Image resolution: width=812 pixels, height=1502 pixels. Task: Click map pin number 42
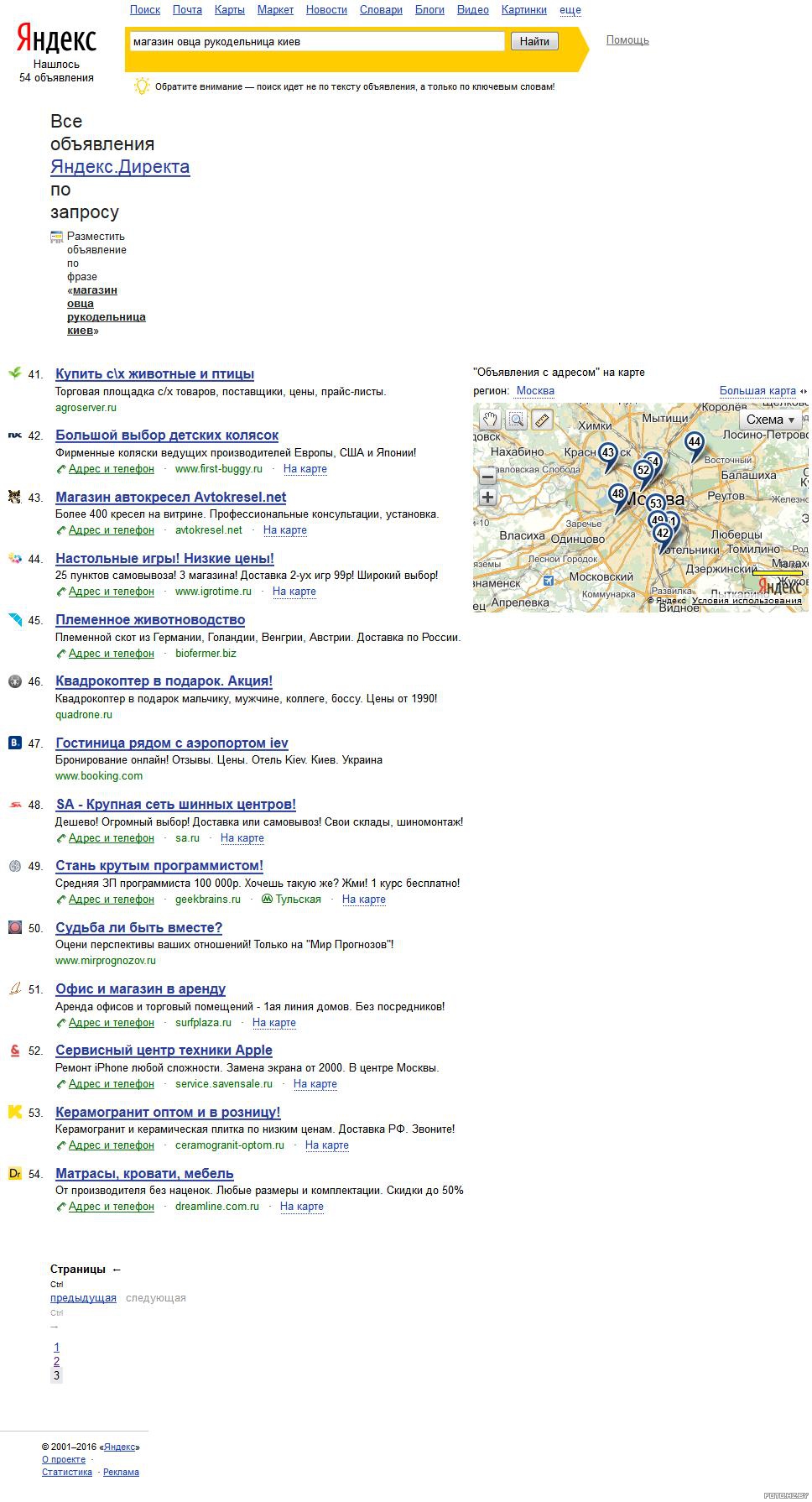(x=663, y=534)
